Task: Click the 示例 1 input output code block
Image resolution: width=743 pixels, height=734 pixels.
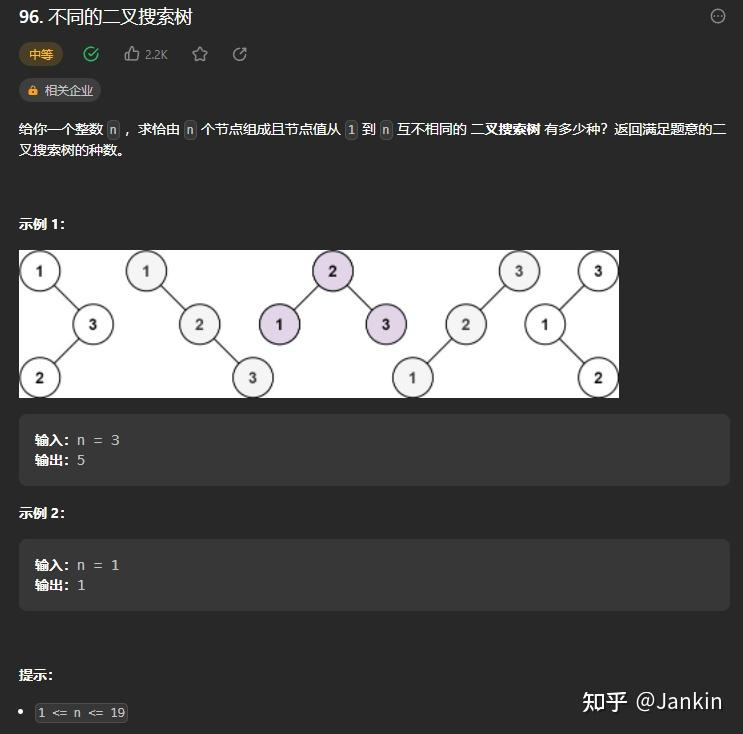Action: [374, 450]
